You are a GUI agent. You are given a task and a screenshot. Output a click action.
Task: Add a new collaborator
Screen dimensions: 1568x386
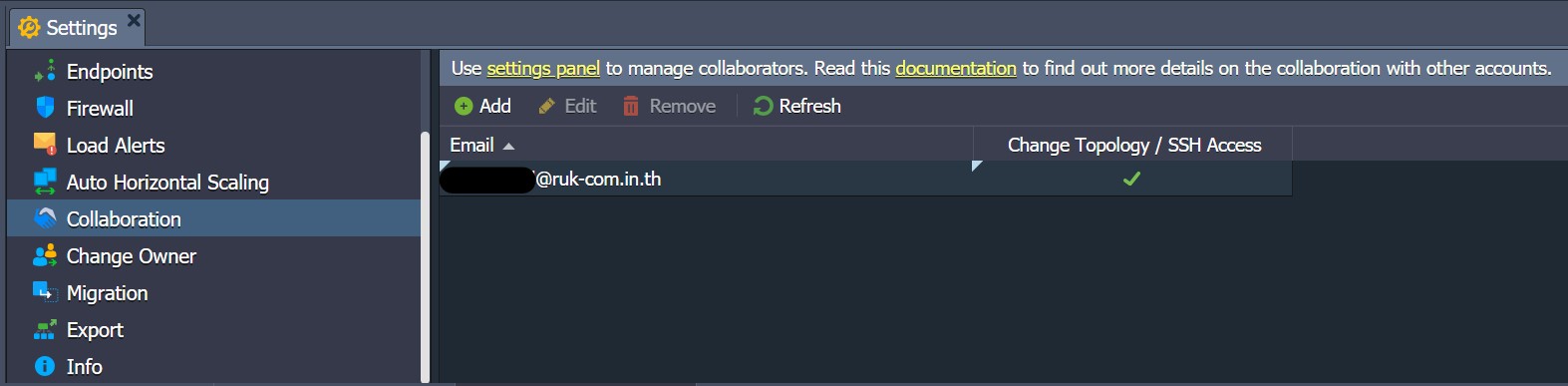482,106
